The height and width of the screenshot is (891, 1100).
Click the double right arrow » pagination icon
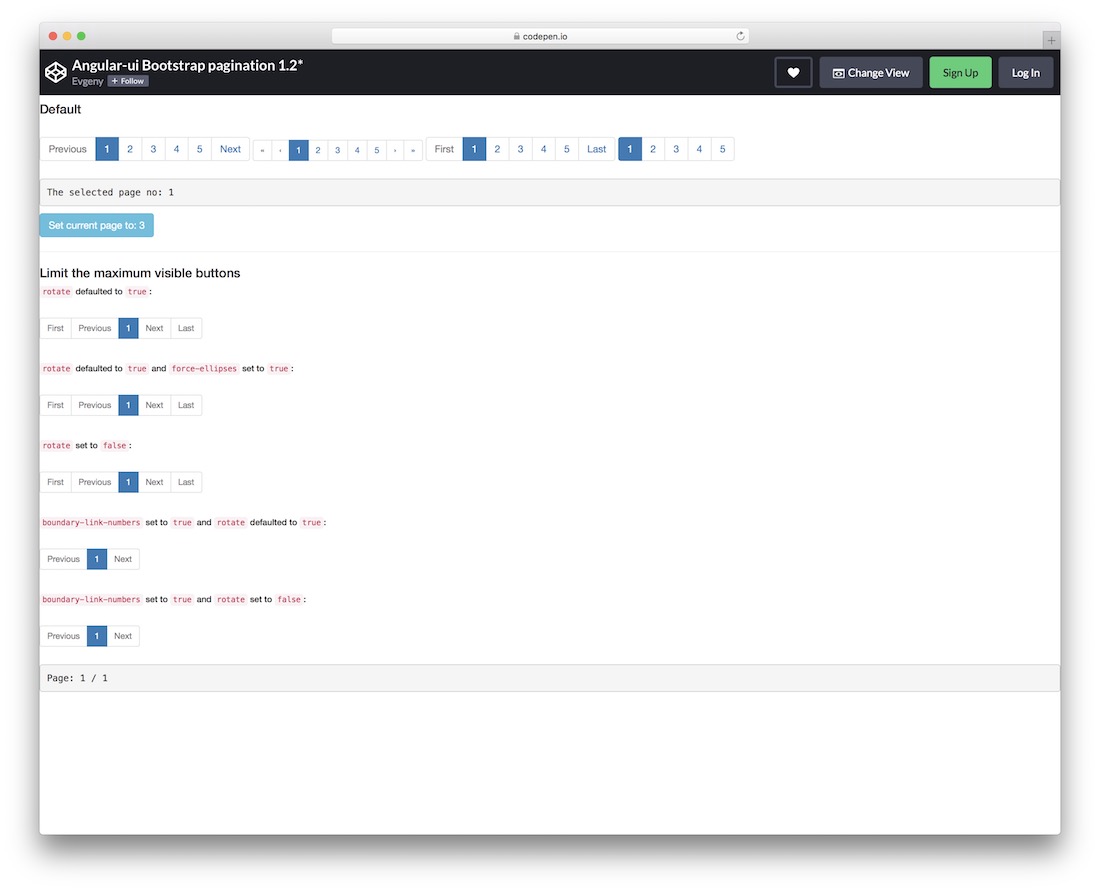point(413,149)
